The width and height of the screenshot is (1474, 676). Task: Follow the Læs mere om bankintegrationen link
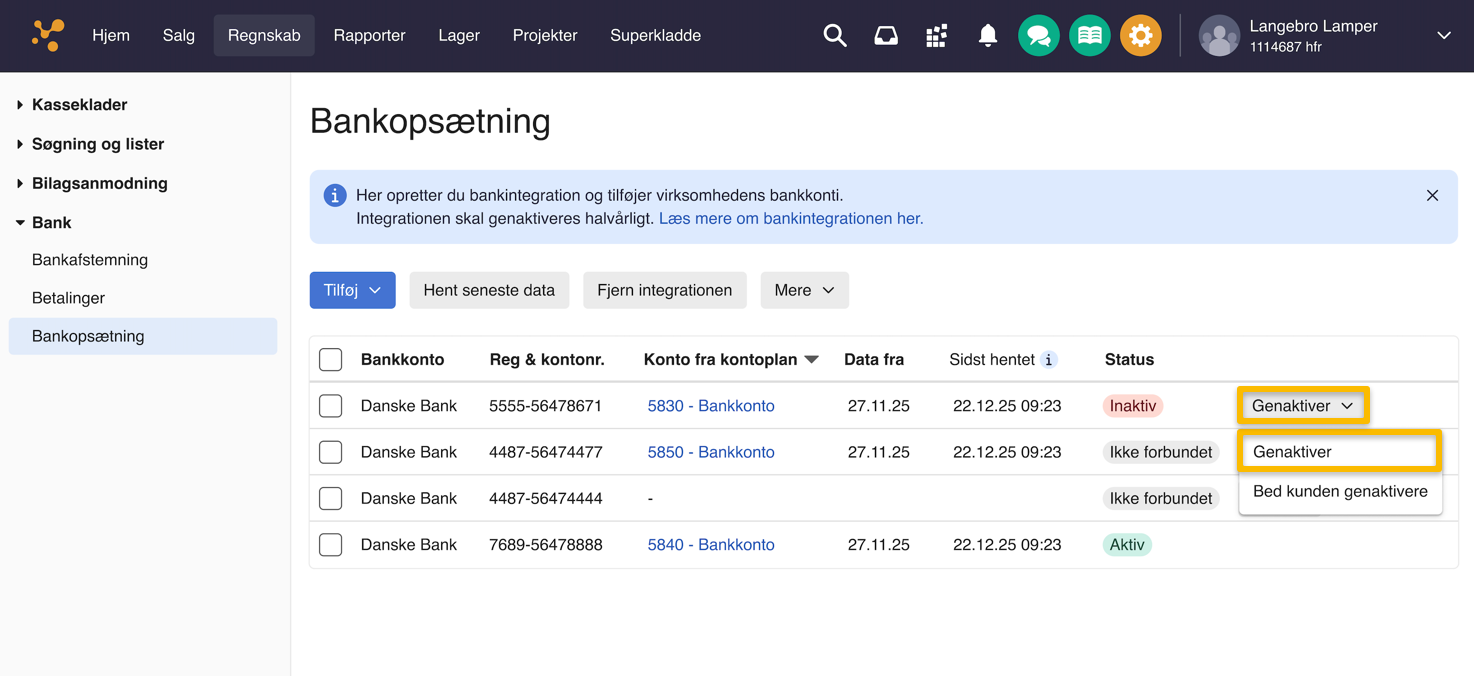coord(791,219)
